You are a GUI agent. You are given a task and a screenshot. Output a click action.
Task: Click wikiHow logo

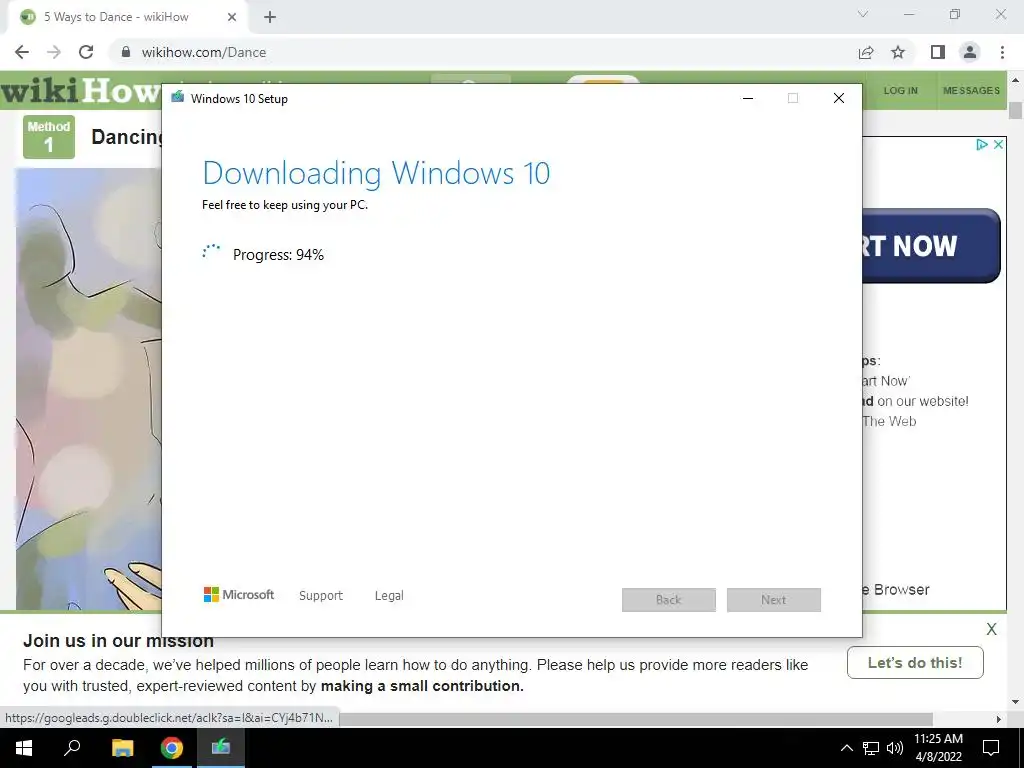tap(81, 90)
